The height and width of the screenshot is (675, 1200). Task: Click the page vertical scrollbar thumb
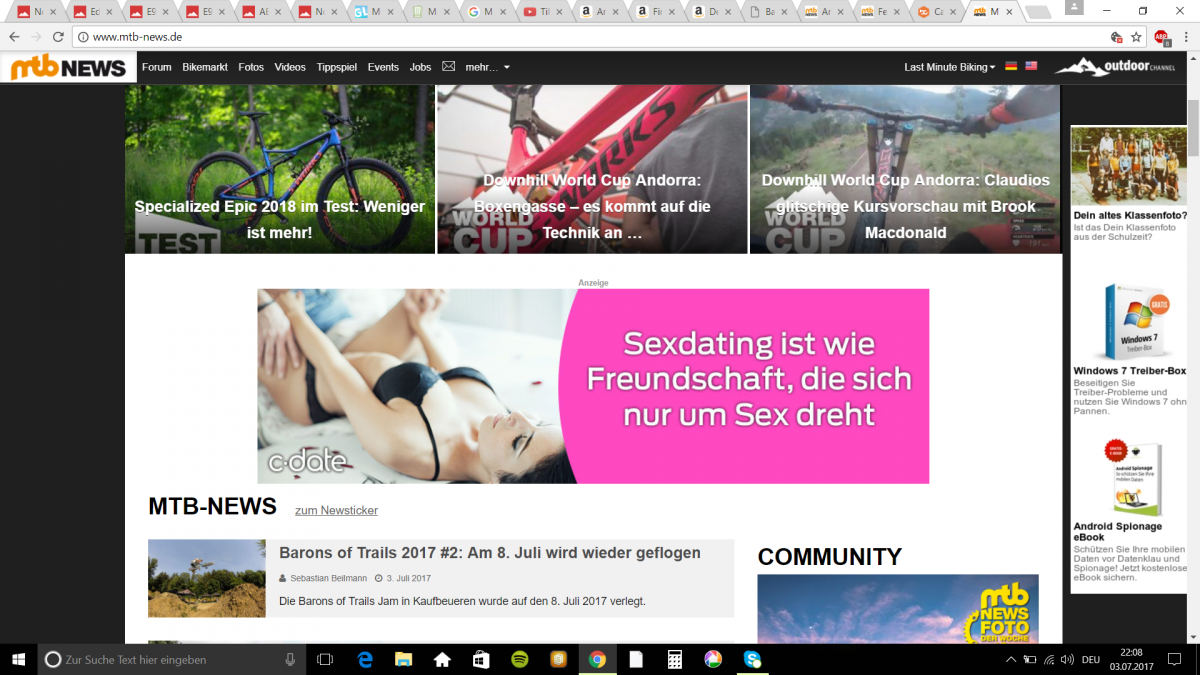click(x=1193, y=127)
